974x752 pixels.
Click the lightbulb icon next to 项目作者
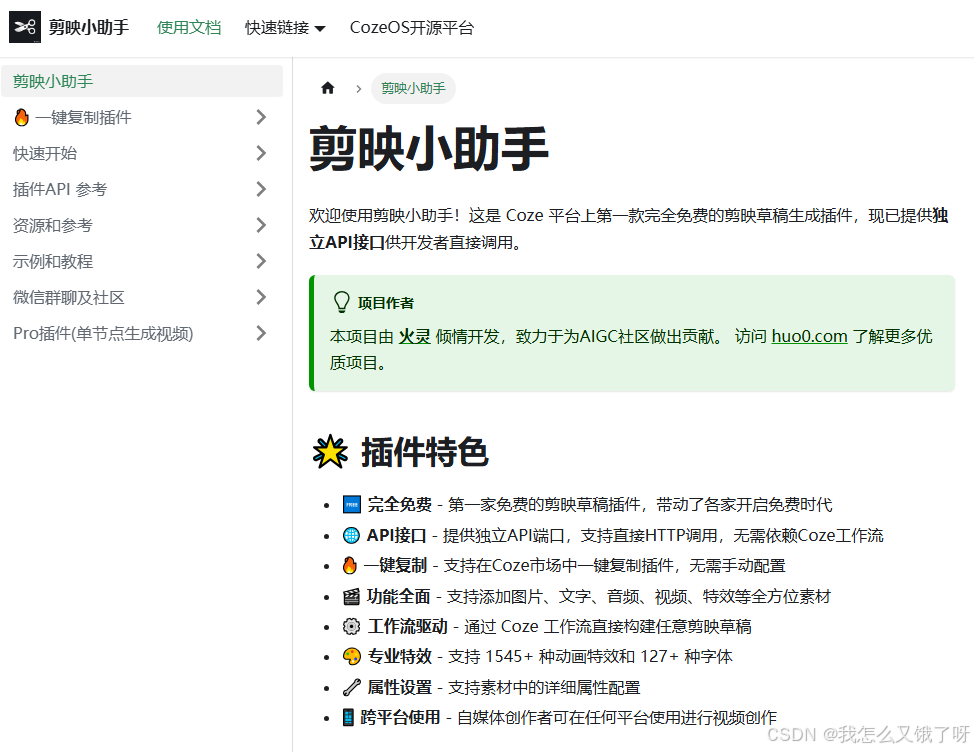[x=342, y=302]
